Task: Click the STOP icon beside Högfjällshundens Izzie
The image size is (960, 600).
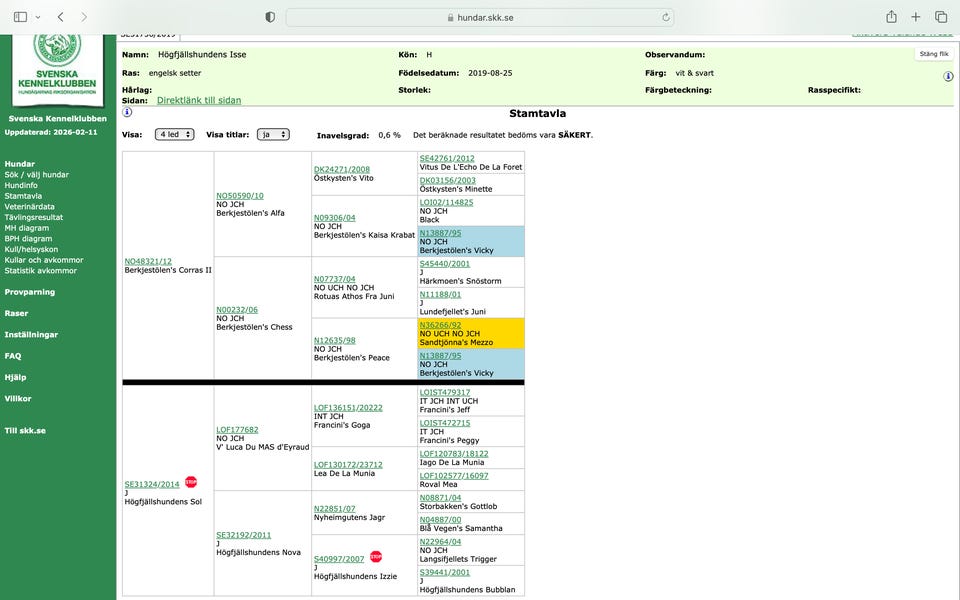Action: point(376,556)
